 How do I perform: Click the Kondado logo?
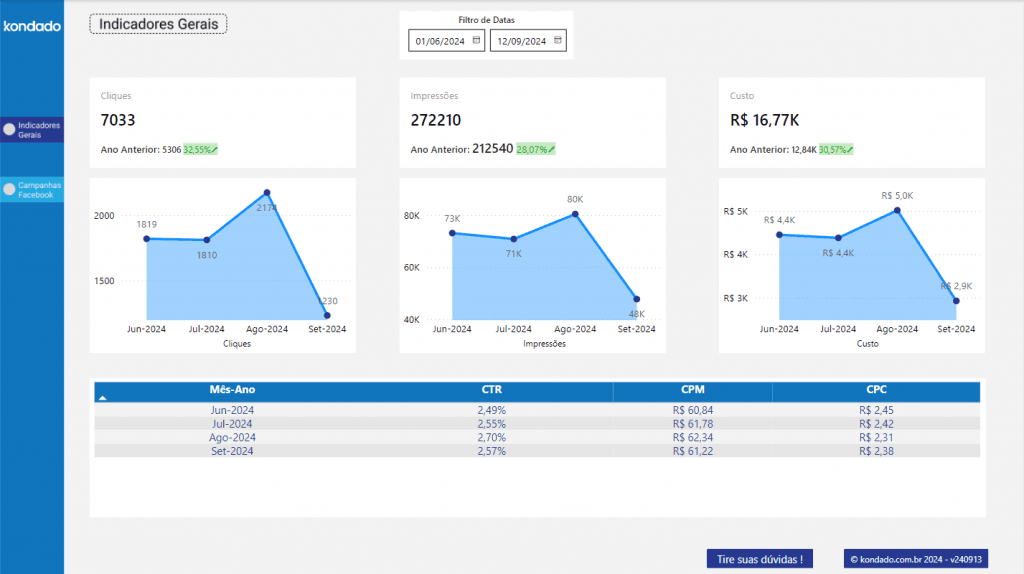pyautogui.click(x=32, y=26)
